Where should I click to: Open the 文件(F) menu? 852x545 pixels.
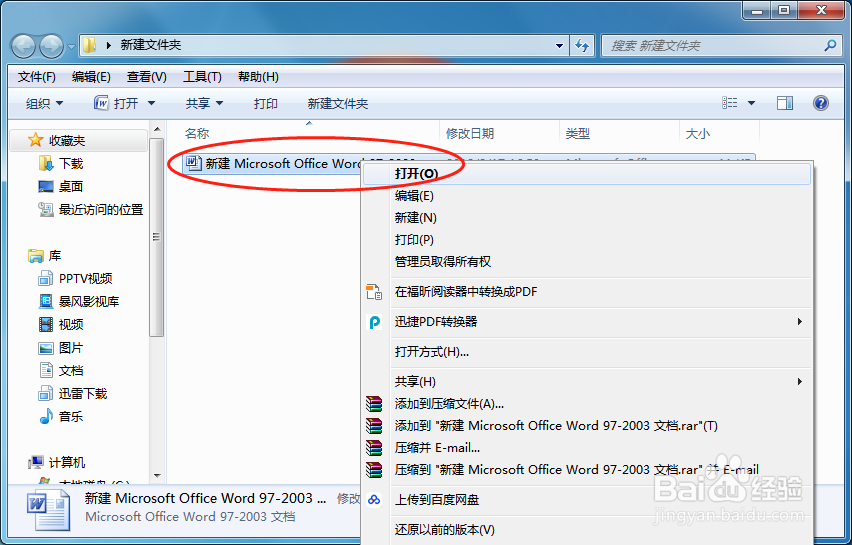coord(37,77)
